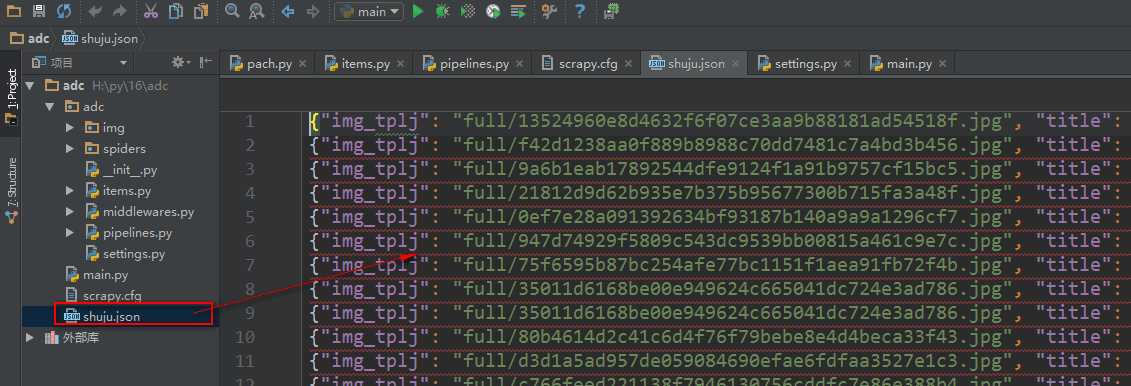Save all files using disk icon
This screenshot has width=1131, height=386.
click(x=39, y=11)
